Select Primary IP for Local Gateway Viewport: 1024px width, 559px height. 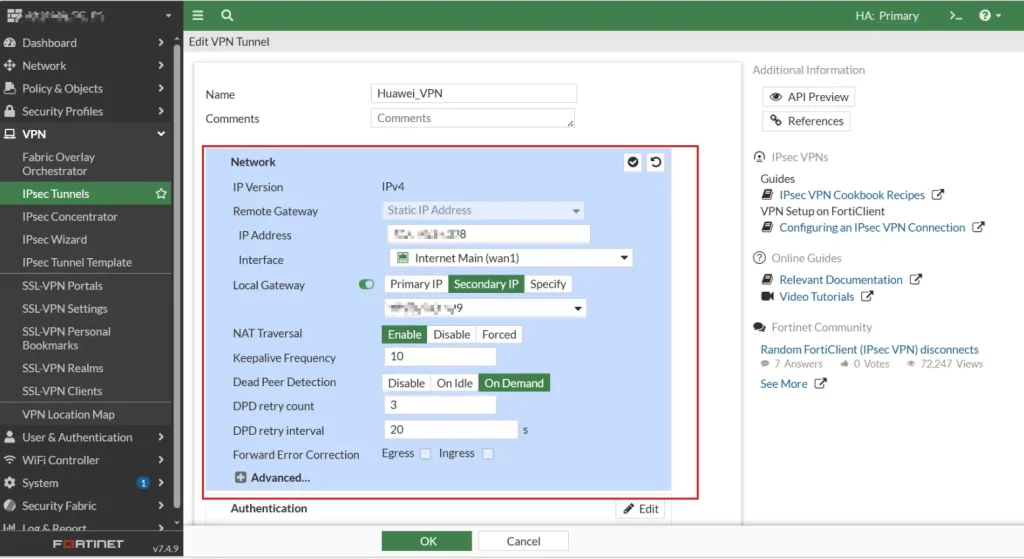[x=416, y=284]
